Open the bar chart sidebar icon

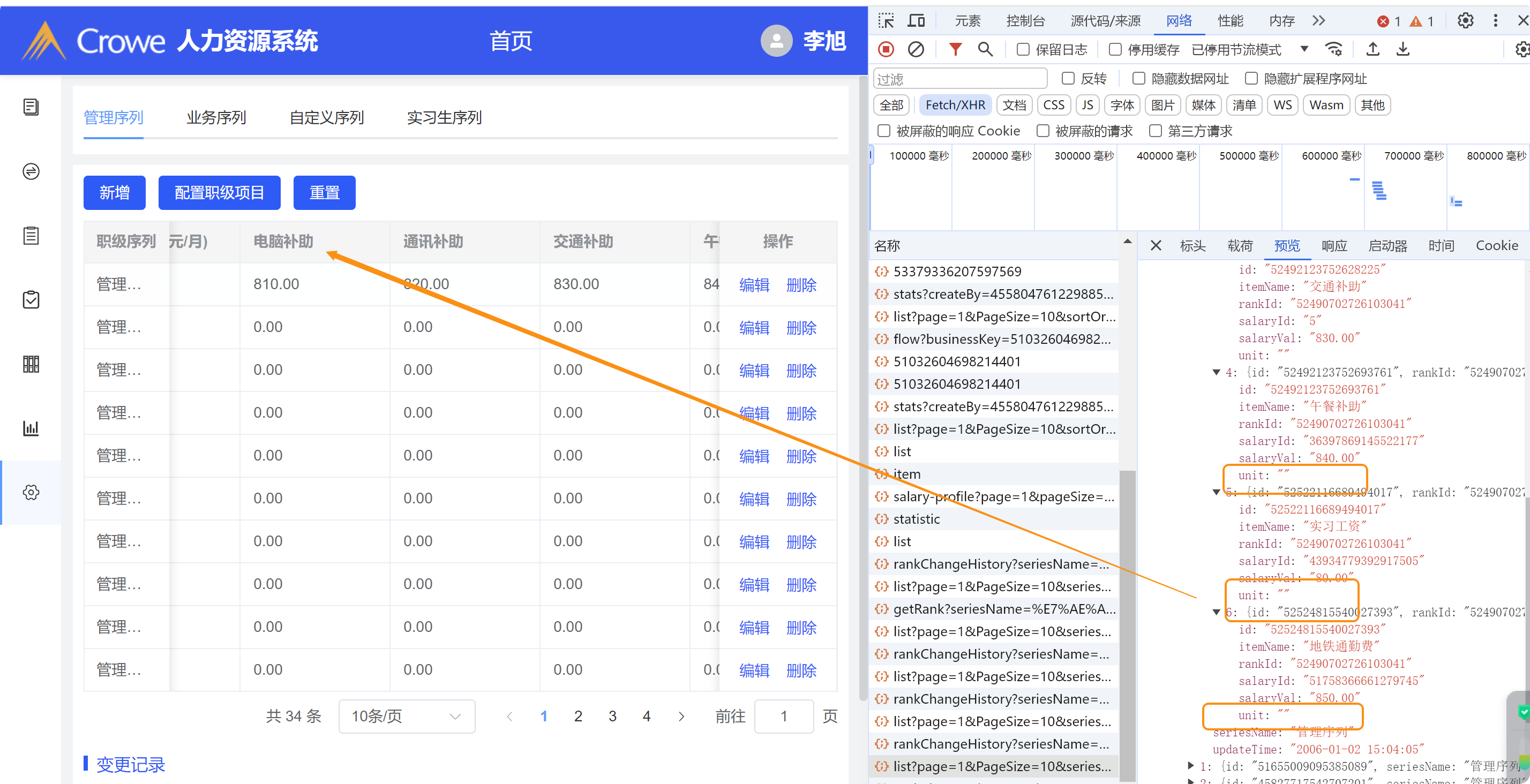pyautogui.click(x=31, y=428)
